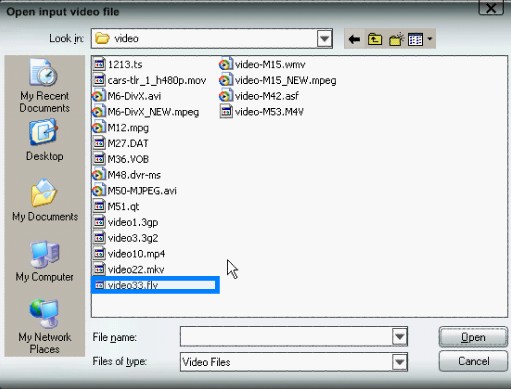
Task: Select the 1213.ts file icon
Action: click(99, 64)
